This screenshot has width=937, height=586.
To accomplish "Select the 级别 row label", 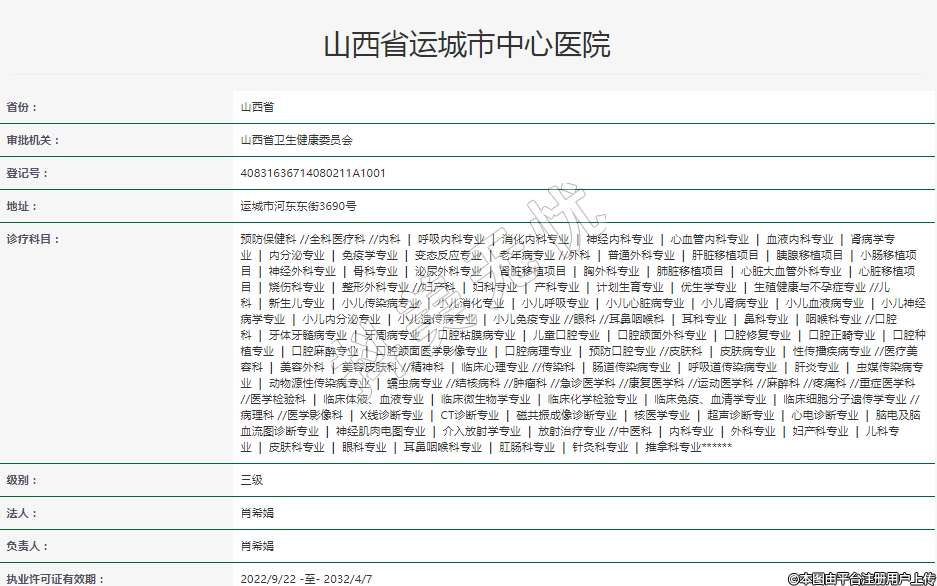I will 24,480.
